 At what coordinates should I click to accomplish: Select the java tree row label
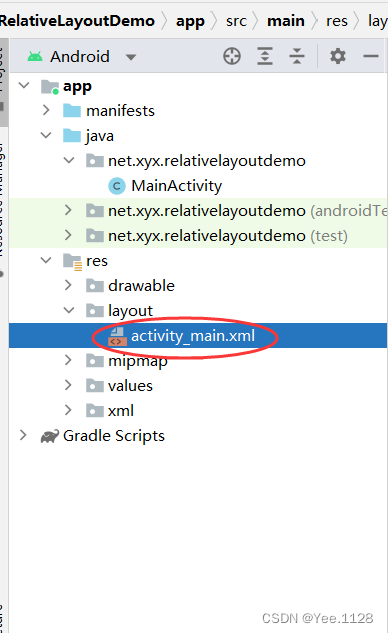[x=99, y=136]
